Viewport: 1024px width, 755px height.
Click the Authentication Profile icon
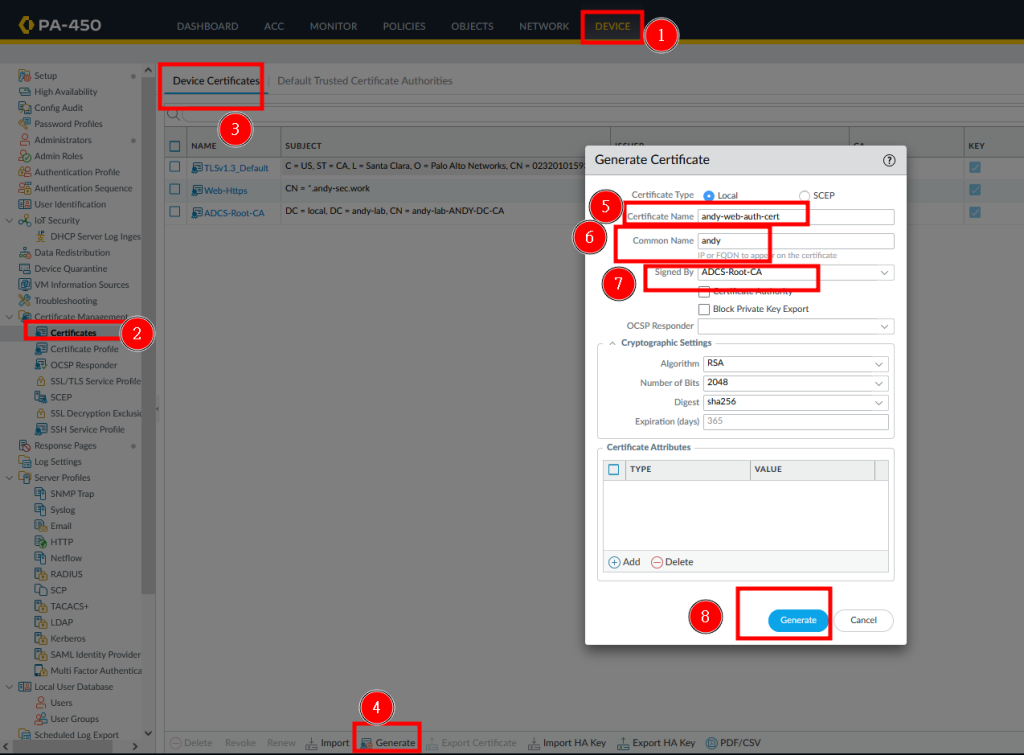click(25, 172)
